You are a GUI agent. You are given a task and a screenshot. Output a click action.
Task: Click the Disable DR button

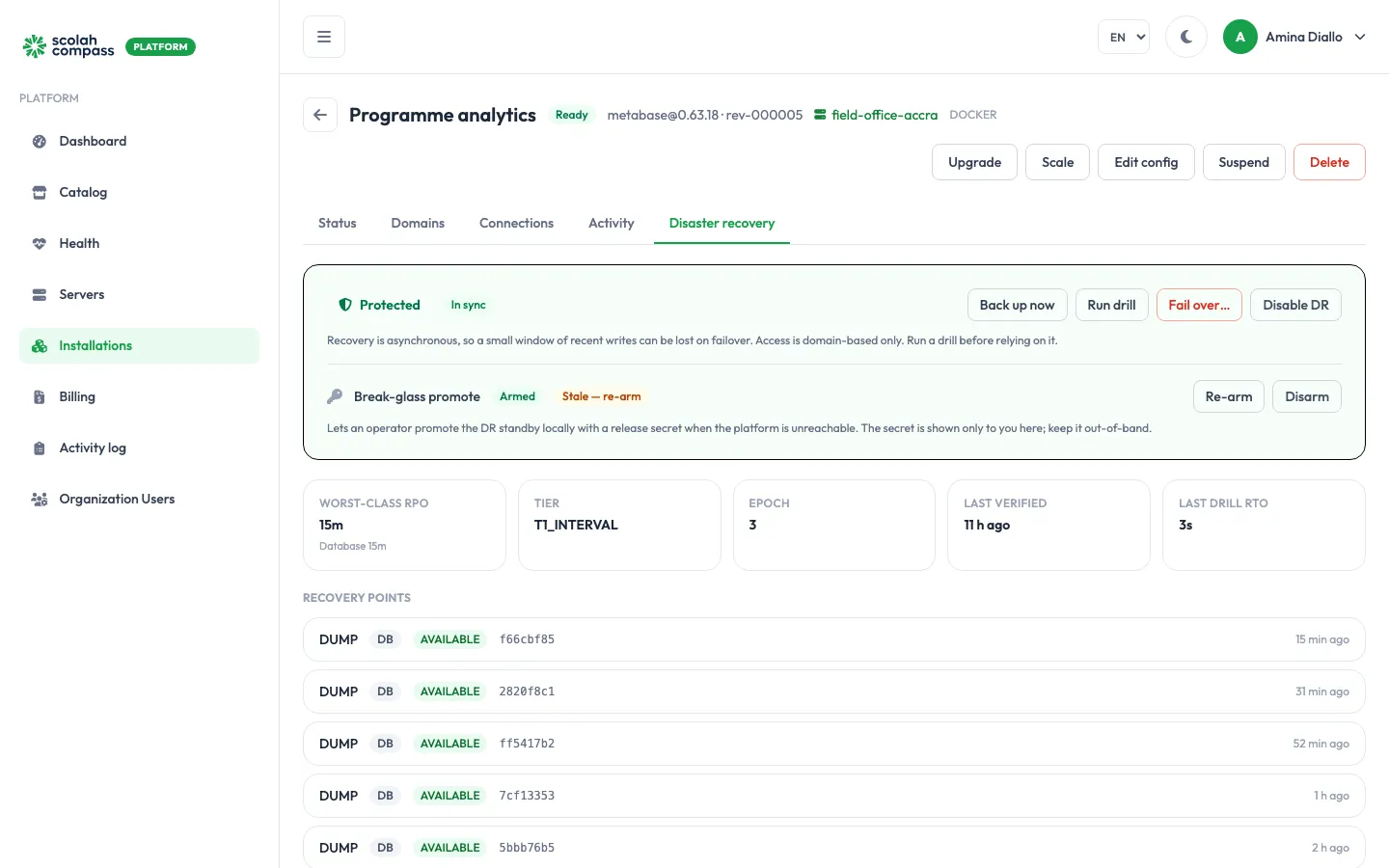click(x=1295, y=305)
